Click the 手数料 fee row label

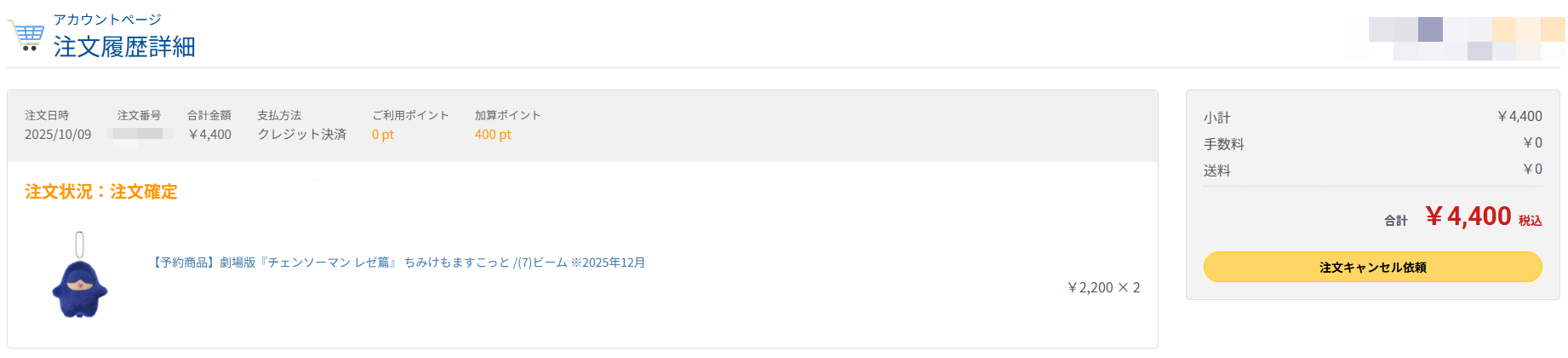1223,144
